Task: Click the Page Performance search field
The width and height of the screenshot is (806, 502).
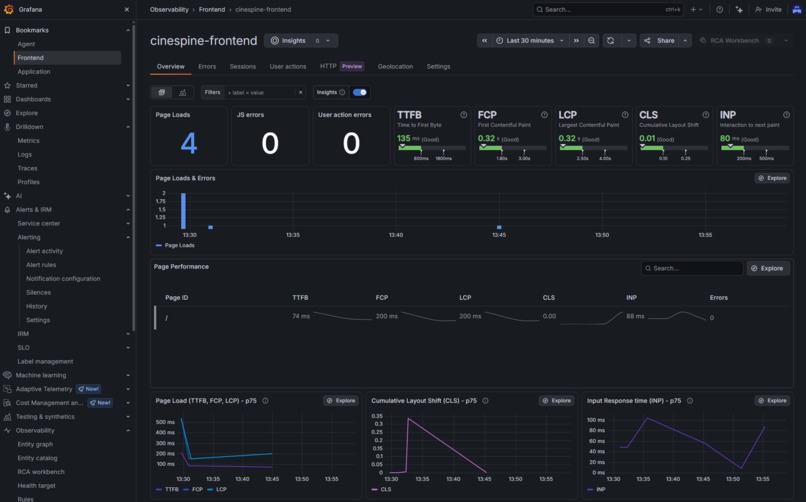Action: 692,268
